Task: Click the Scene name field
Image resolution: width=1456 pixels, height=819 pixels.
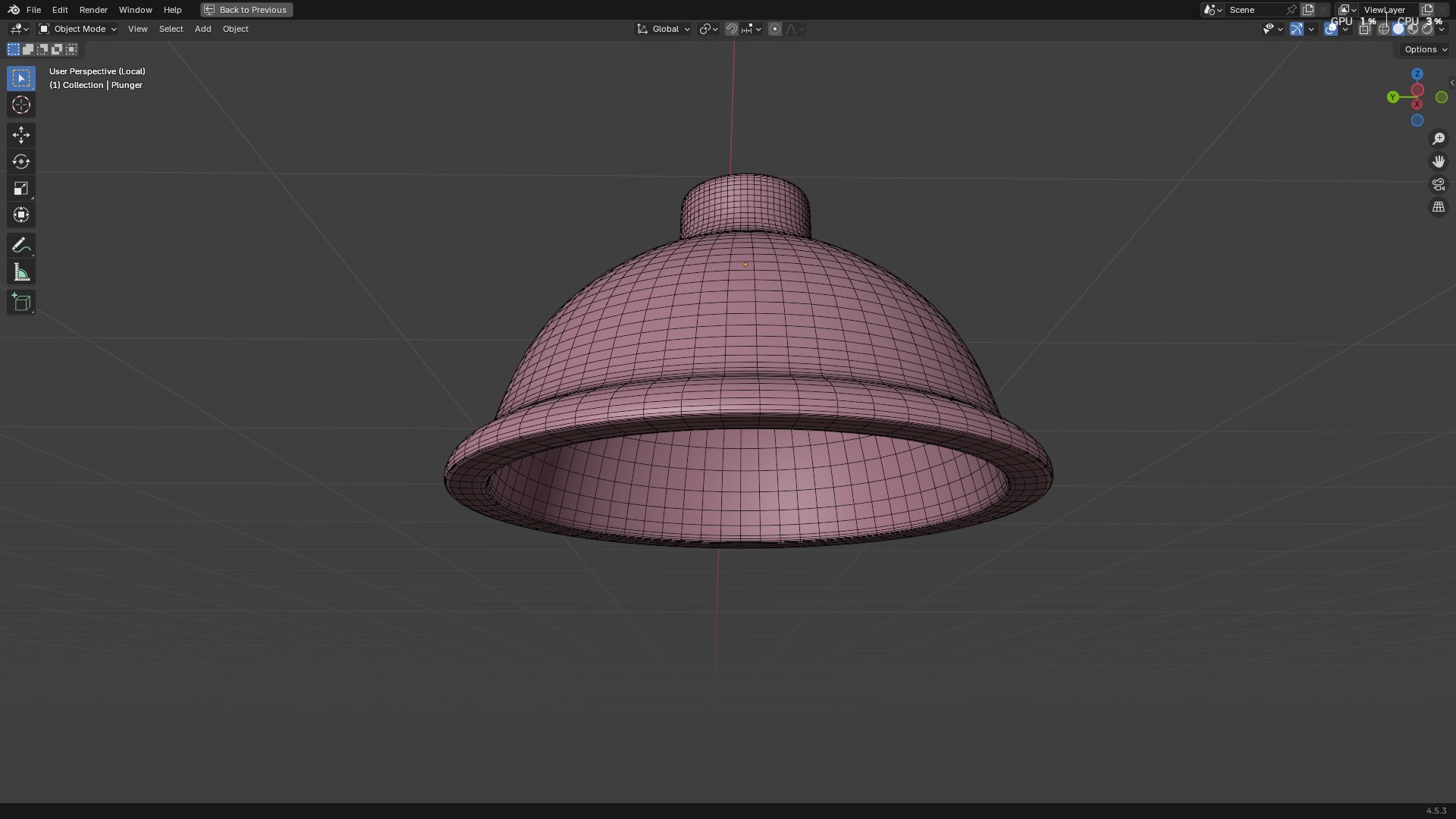Action: pyautogui.click(x=1255, y=10)
